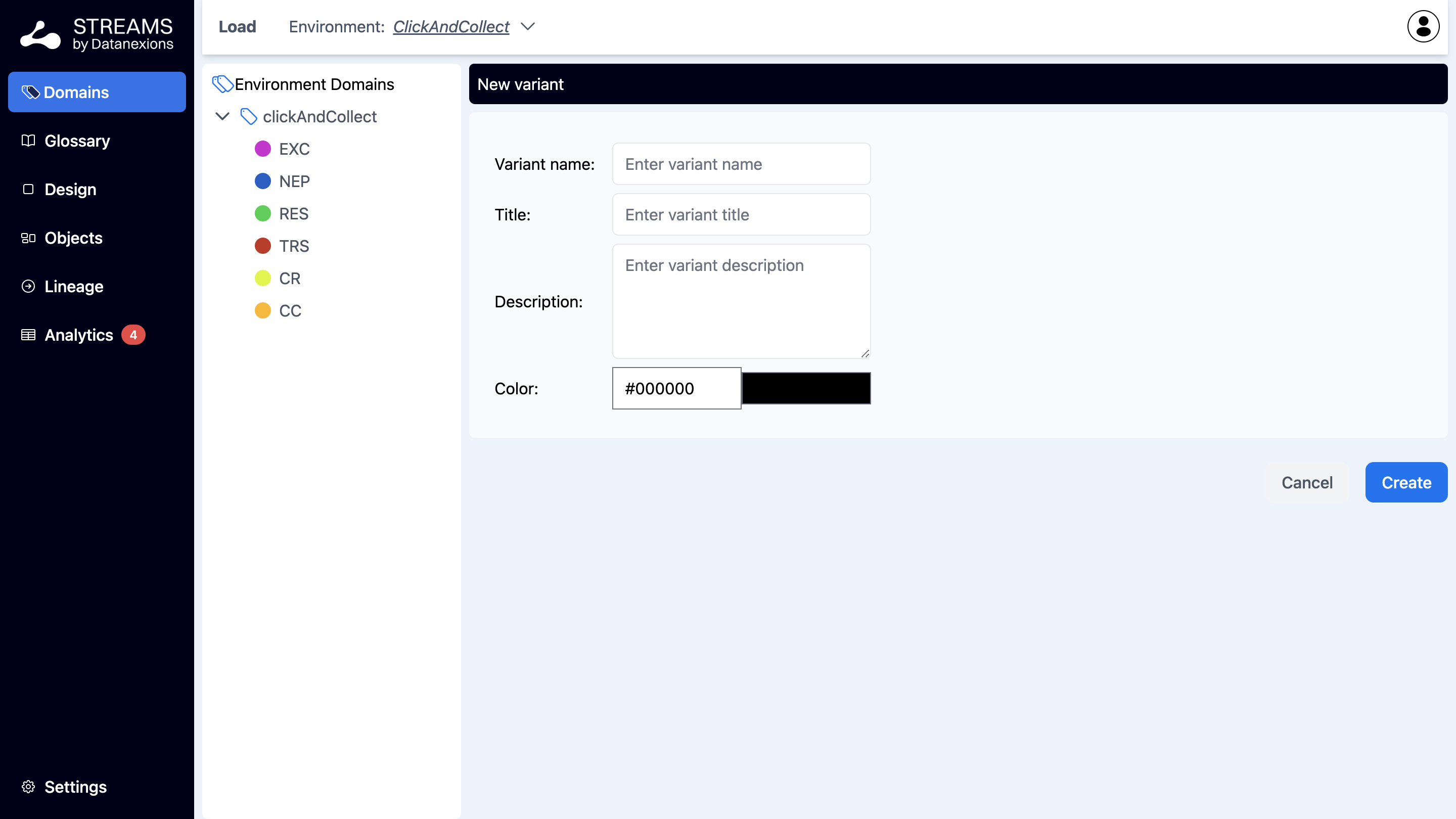This screenshot has width=1456, height=819.
Task: Click the clickAndCollect domain tag icon
Action: click(248, 116)
